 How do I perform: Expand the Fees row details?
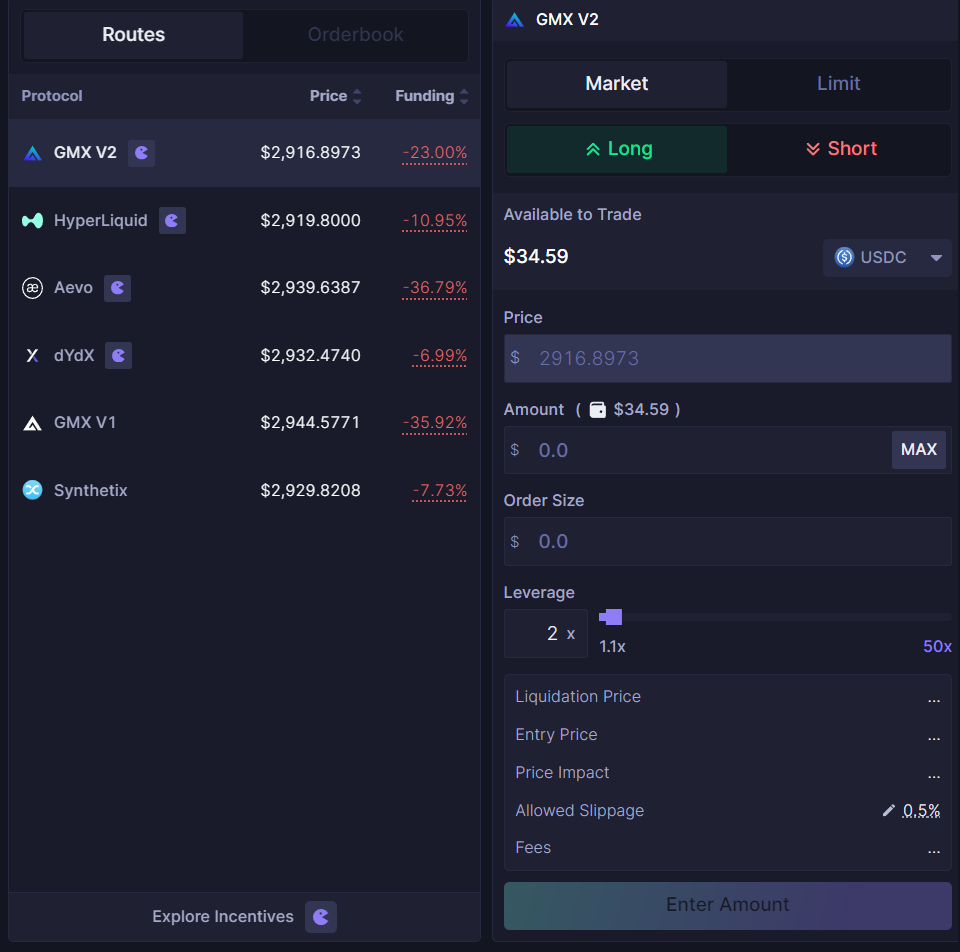pos(934,849)
